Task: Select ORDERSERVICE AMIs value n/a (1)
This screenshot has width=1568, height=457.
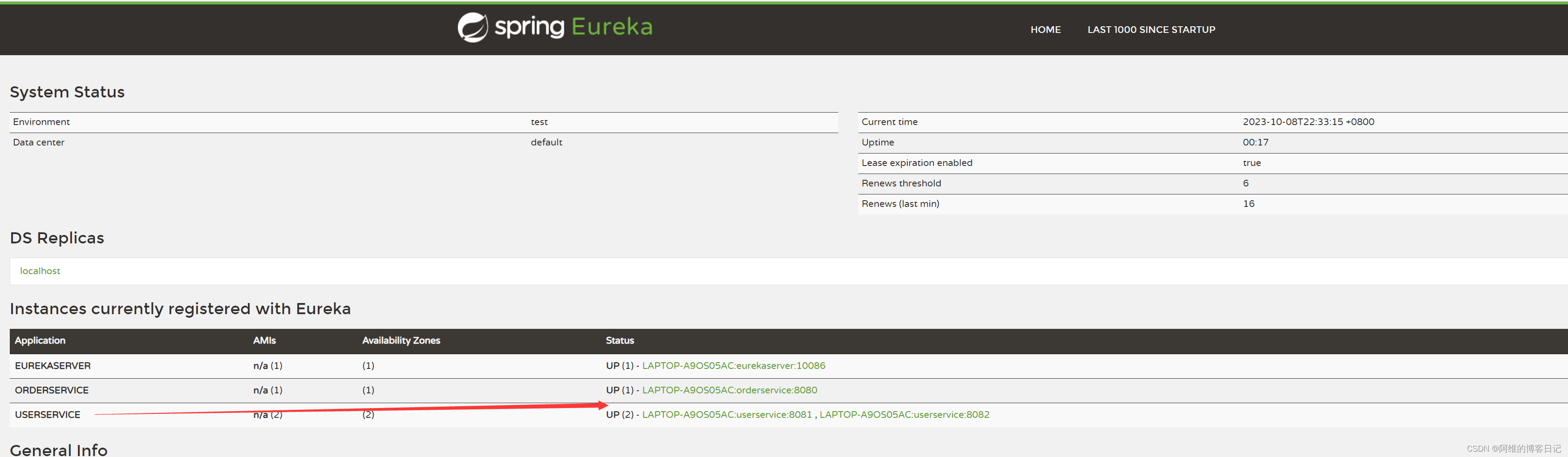Action: [268, 390]
